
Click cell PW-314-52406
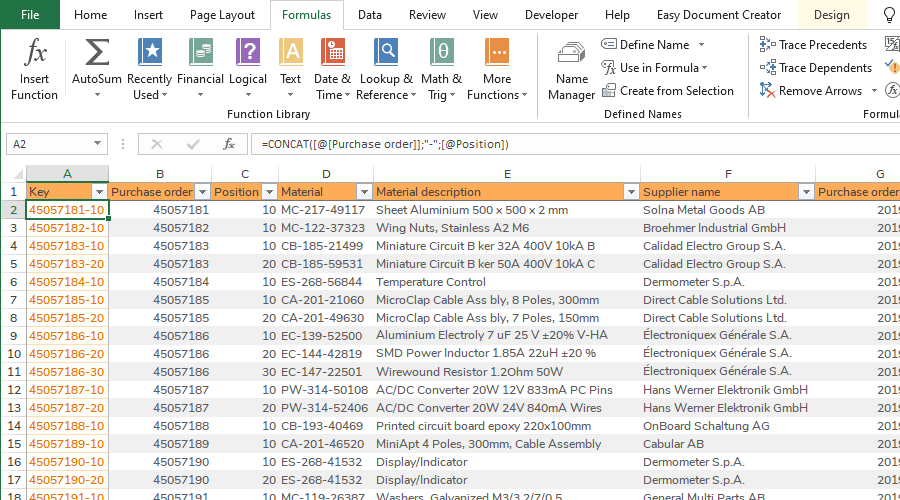(325, 408)
